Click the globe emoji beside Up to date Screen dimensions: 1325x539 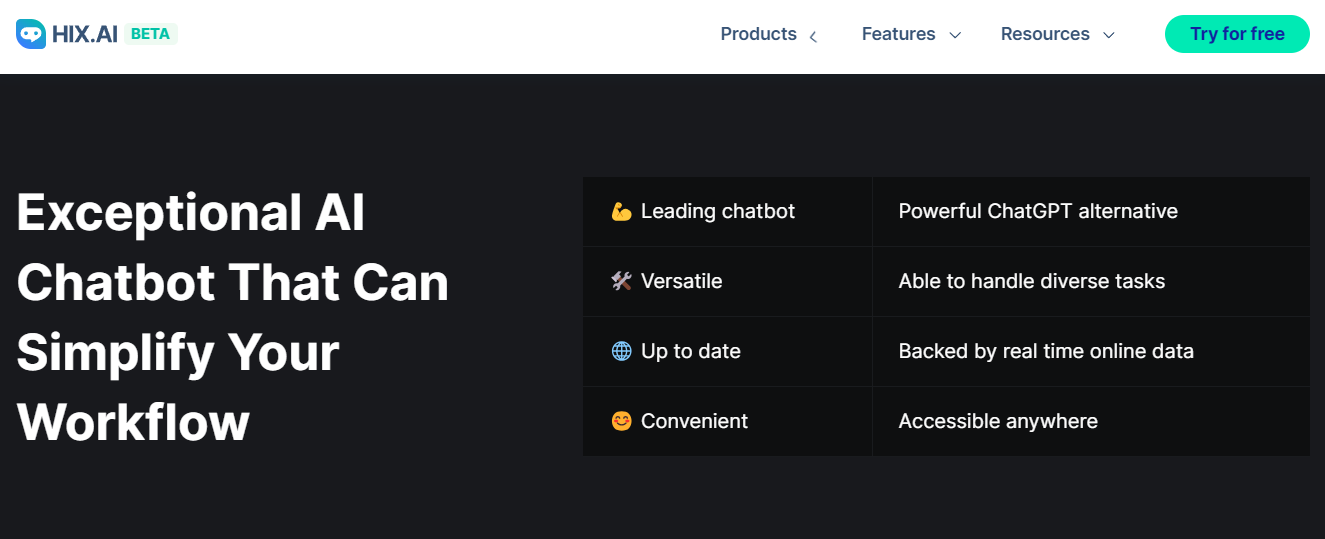click(621, 352)
